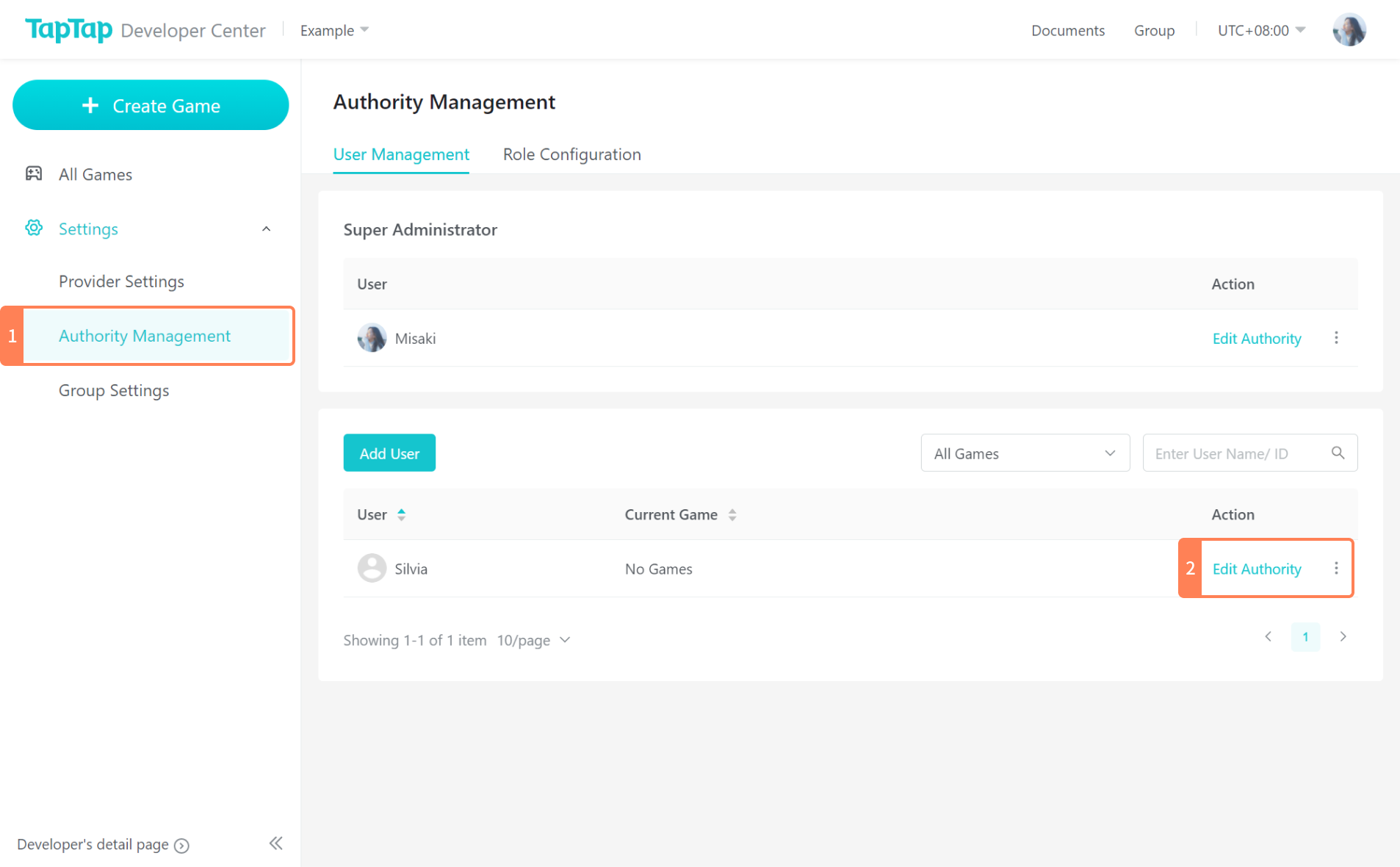Click the Add User button
Viewport: 1400px width, 867px height.
(x=389, y=453)
